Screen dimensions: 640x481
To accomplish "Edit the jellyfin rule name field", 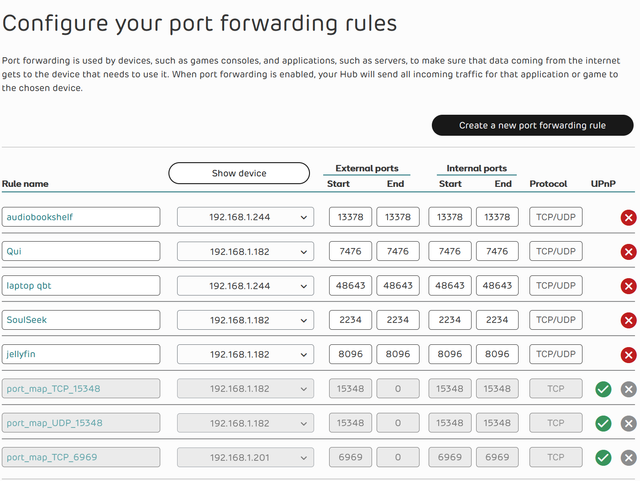I will coord(81,354).
